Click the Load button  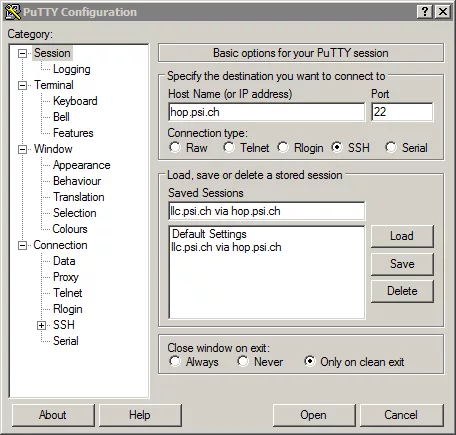pyautogui.click(x=402, y=236)
